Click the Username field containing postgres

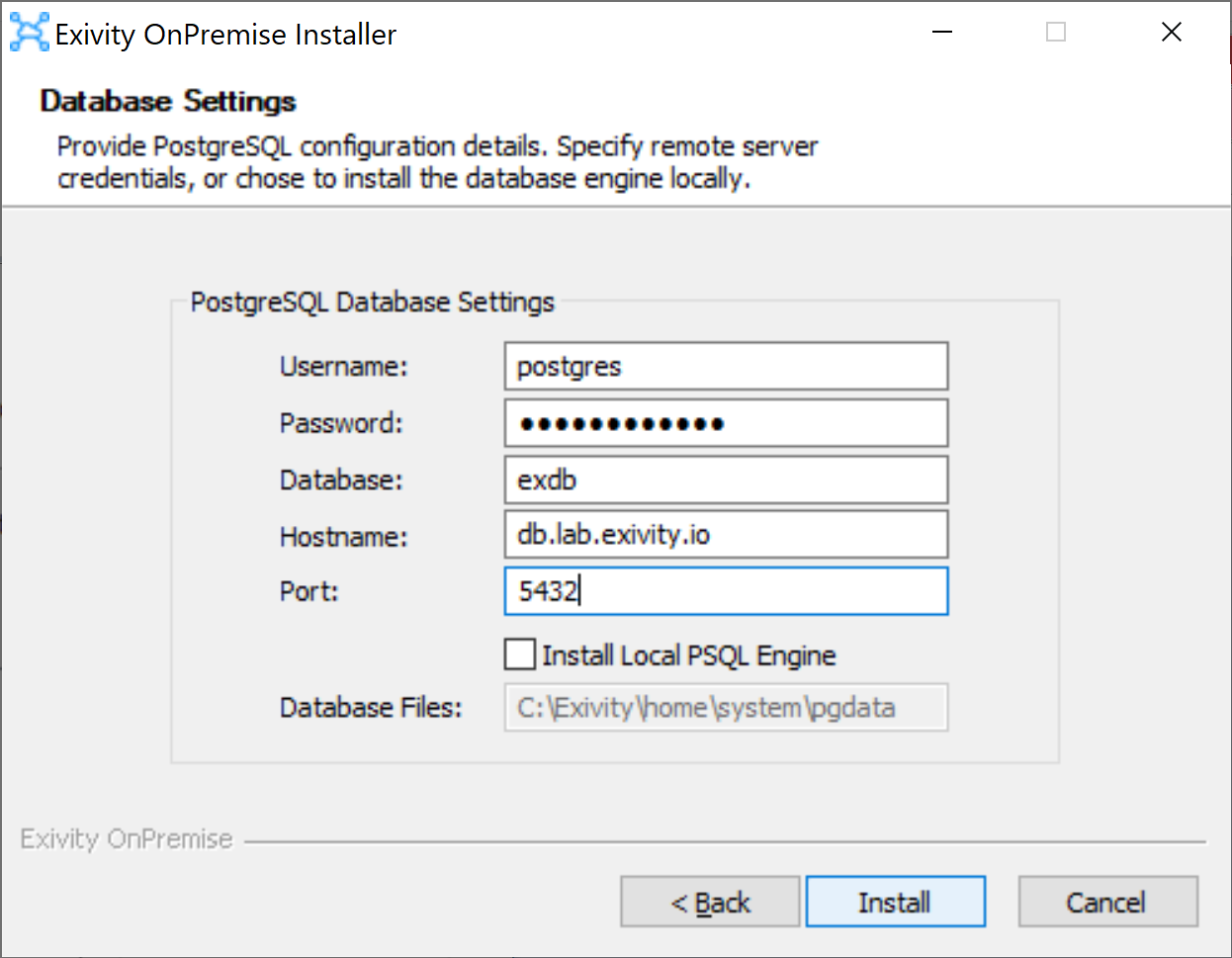[726, 366]
